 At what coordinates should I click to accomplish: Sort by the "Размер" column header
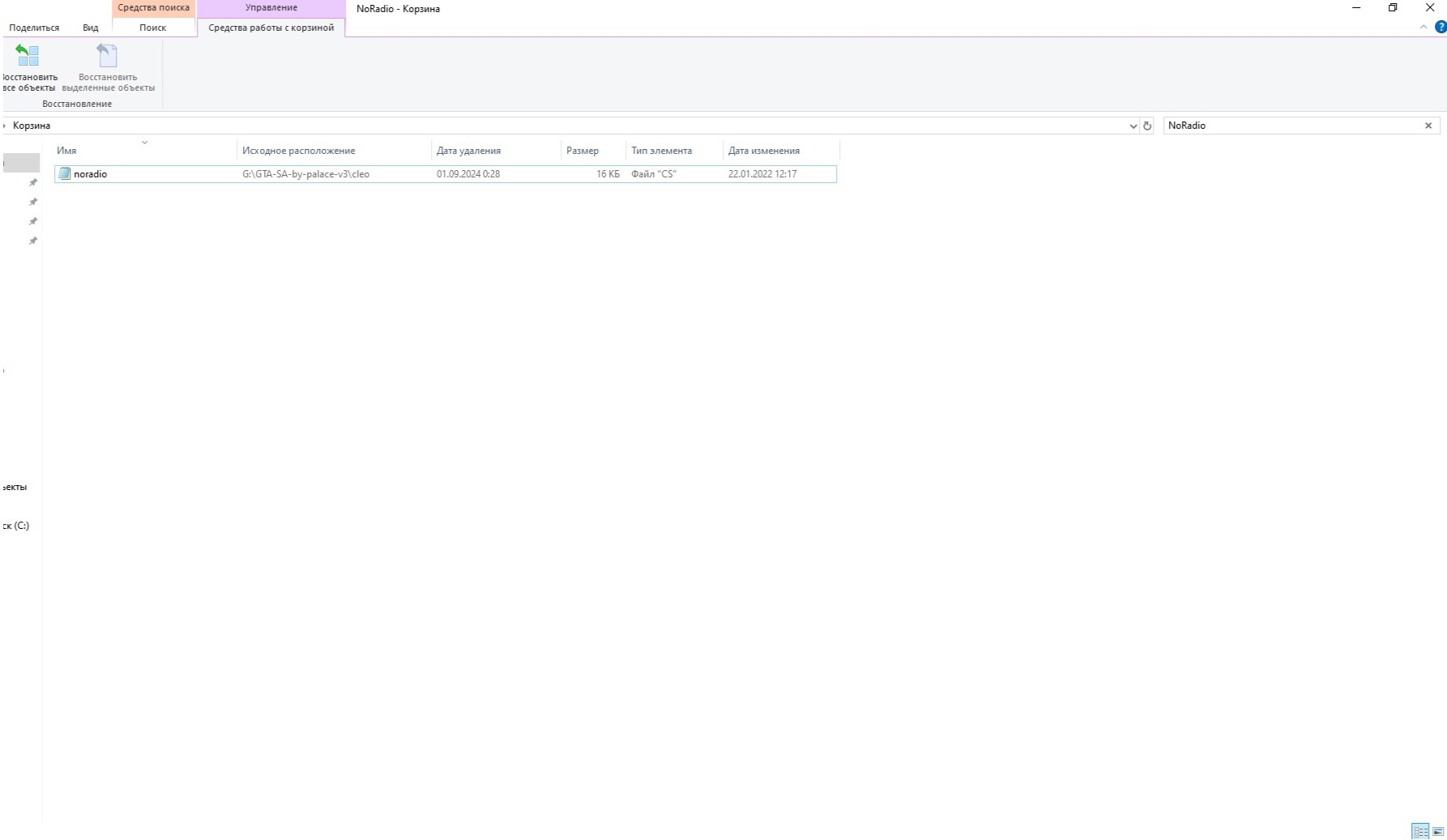[x=582, y=151]
